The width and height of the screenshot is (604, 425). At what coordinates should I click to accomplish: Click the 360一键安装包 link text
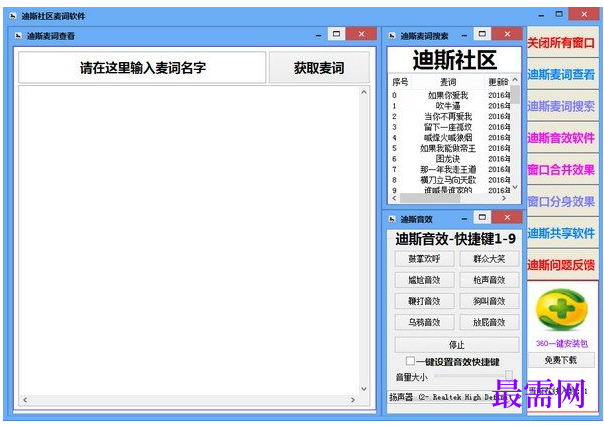tap(562, 343)
